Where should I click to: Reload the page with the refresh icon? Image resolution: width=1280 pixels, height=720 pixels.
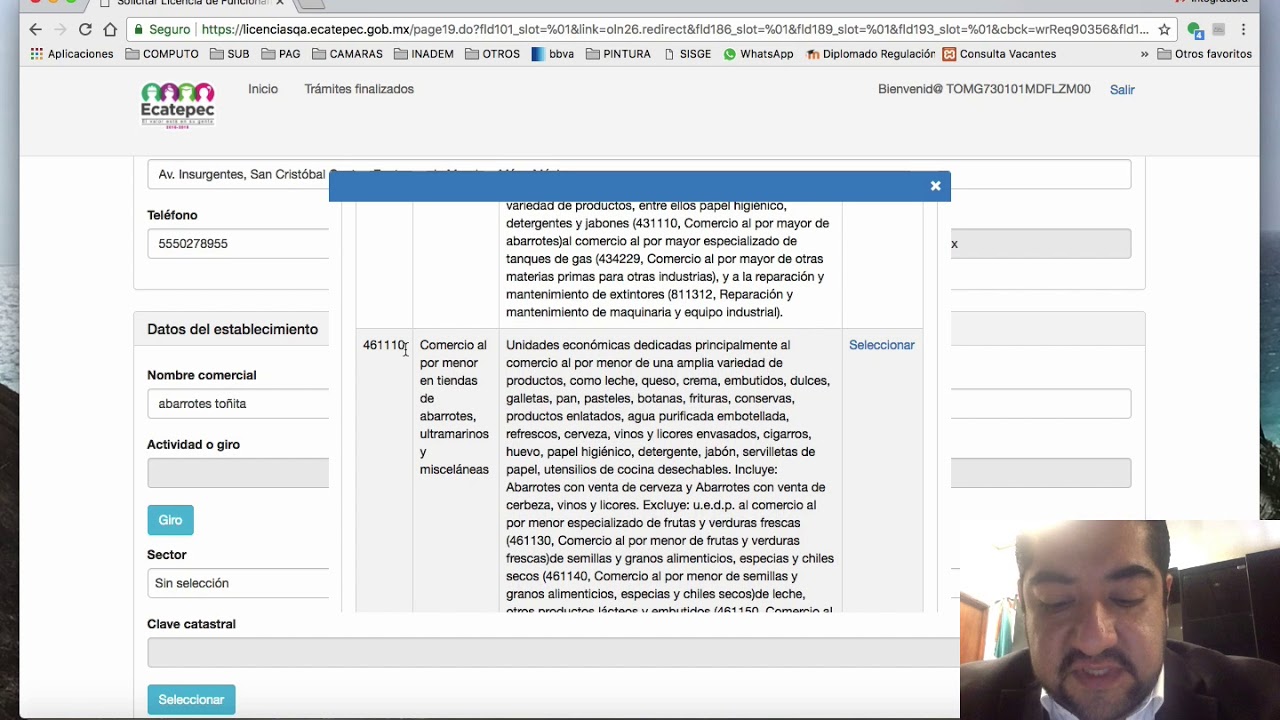[x=85, y=29]
